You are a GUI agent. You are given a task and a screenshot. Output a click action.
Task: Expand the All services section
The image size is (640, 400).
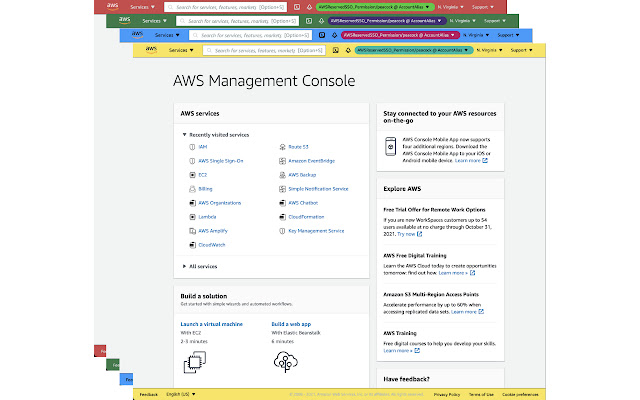pyautogui.click(x=200, y=266)
